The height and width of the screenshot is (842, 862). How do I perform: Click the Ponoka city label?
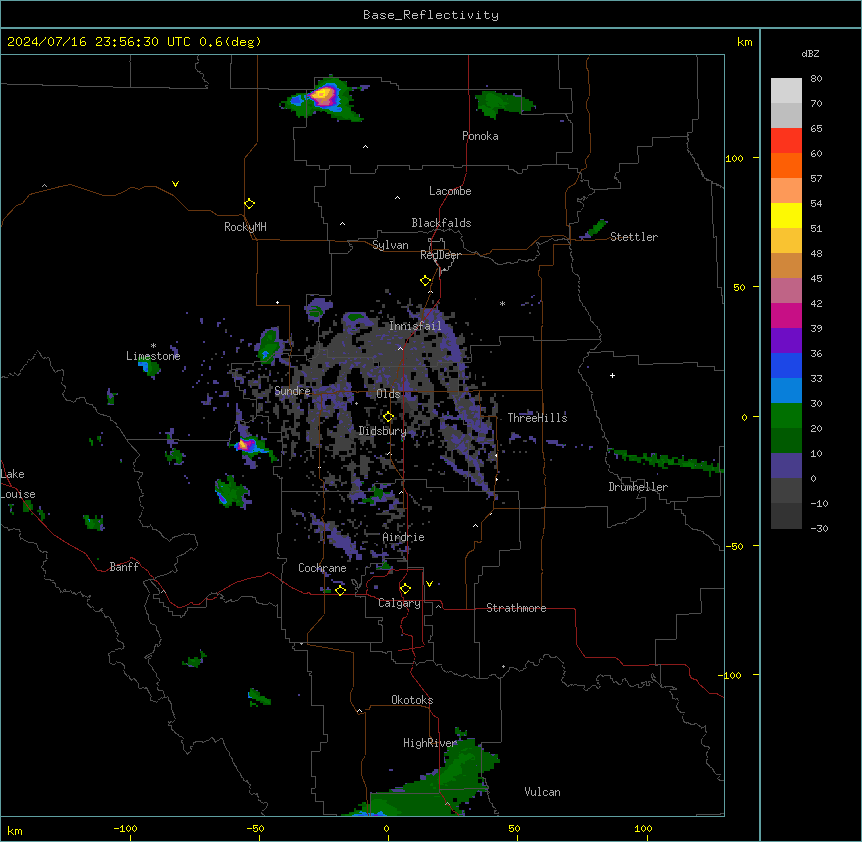tap(480, 136)
